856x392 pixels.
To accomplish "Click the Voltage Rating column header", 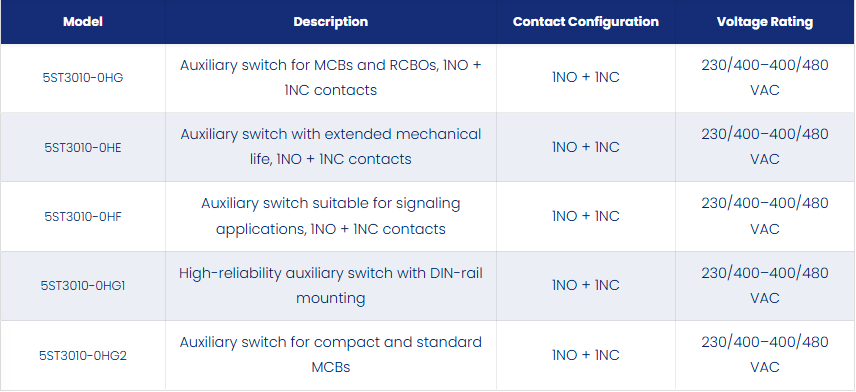I will 765,22.
